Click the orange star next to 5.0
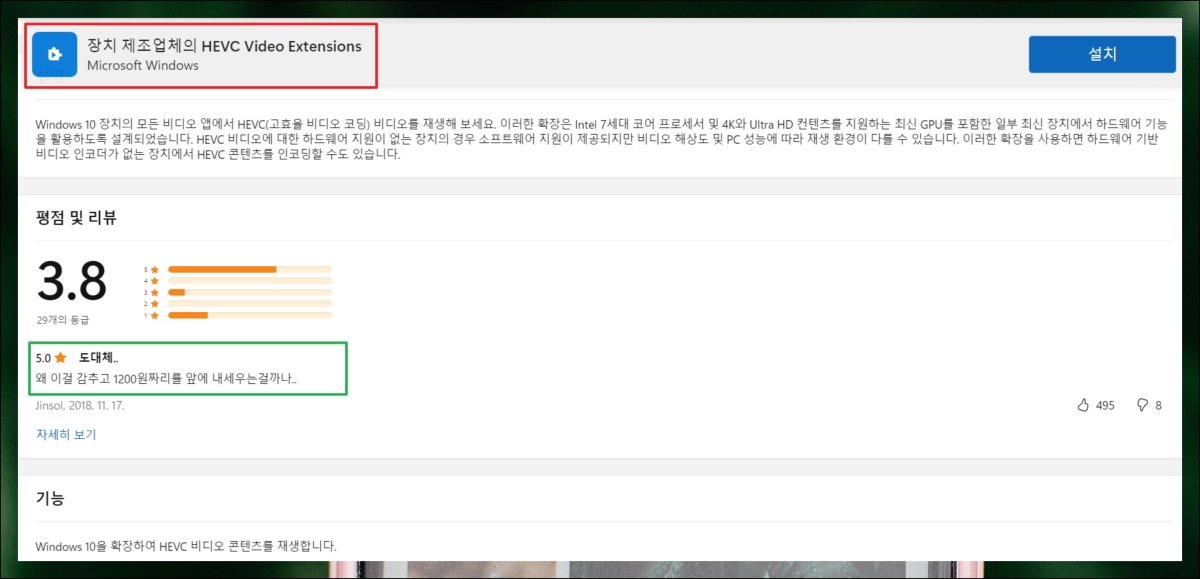 [61, 357]
